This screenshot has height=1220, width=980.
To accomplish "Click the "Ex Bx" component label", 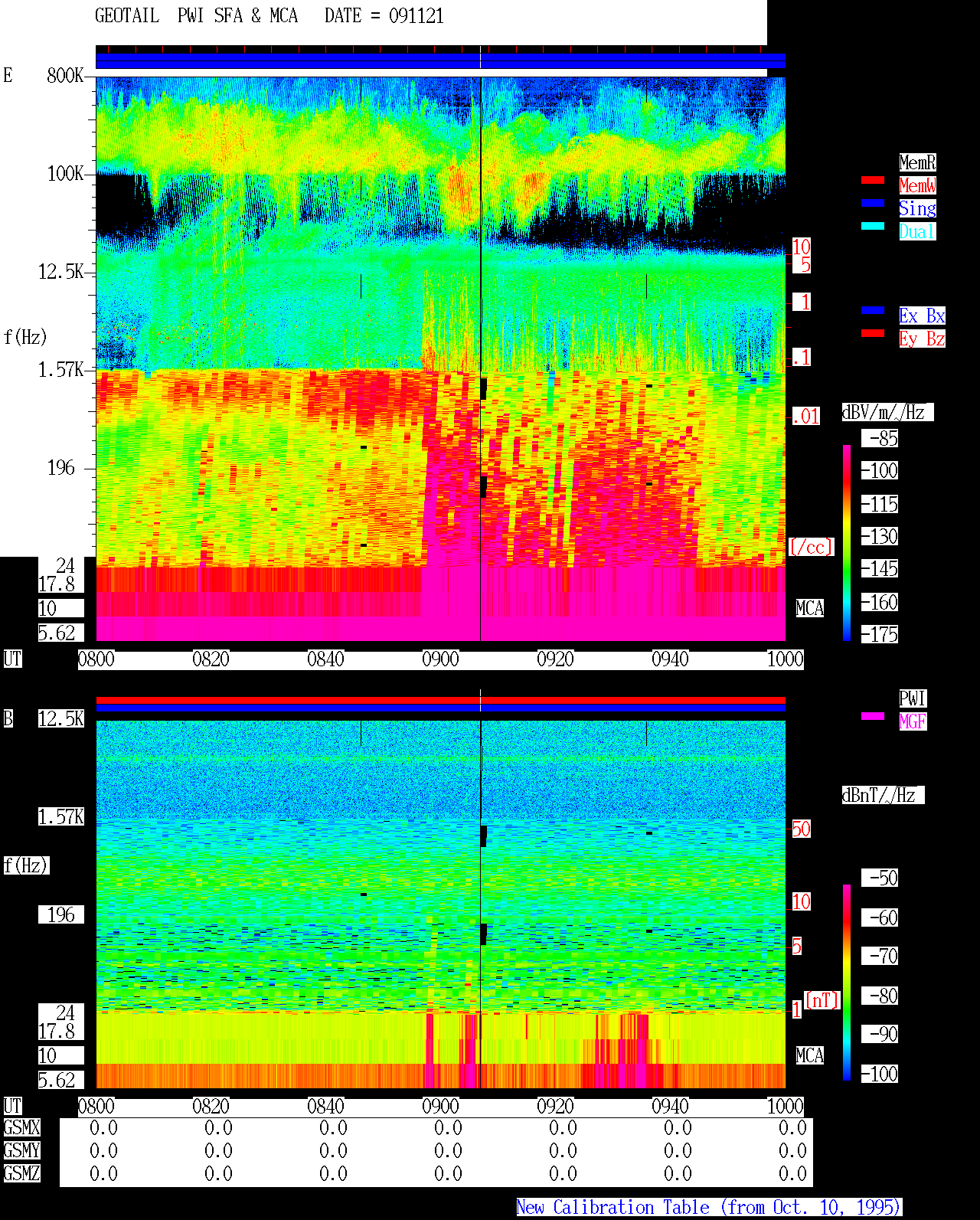I will pyautogui.click(x=922, y=316).
